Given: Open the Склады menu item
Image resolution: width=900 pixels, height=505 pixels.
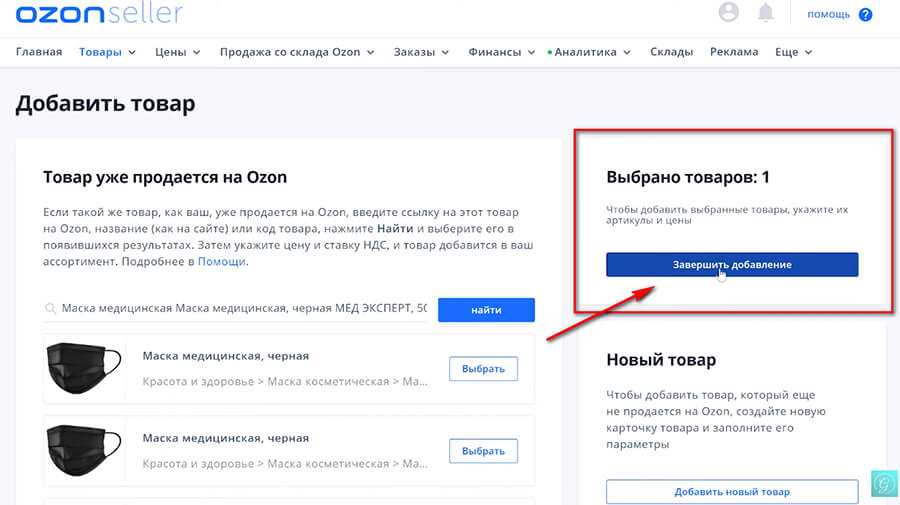Looking at the screenshot, I should pos(670,52).
